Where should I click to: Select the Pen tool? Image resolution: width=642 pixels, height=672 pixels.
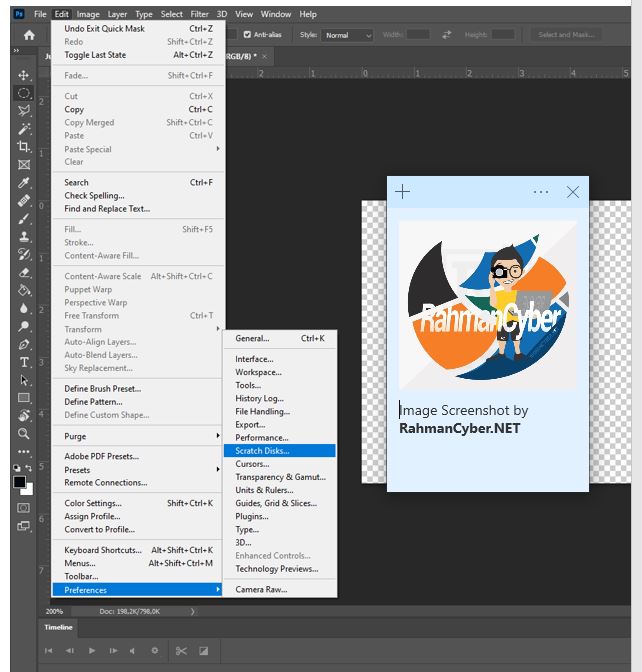click(x=24, y=345)
